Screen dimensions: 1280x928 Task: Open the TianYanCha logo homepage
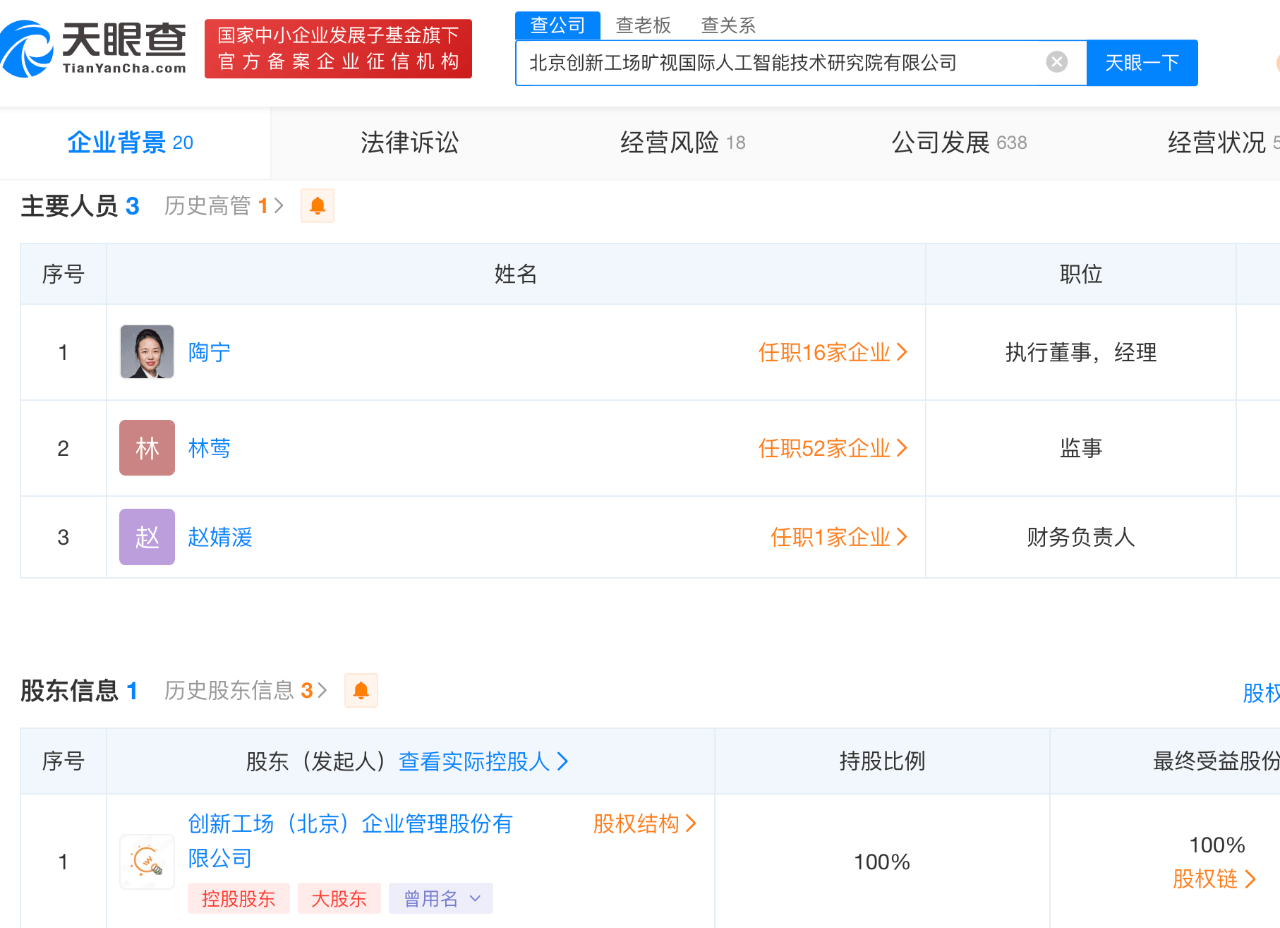pyautogui.click(x=93, y=49)
